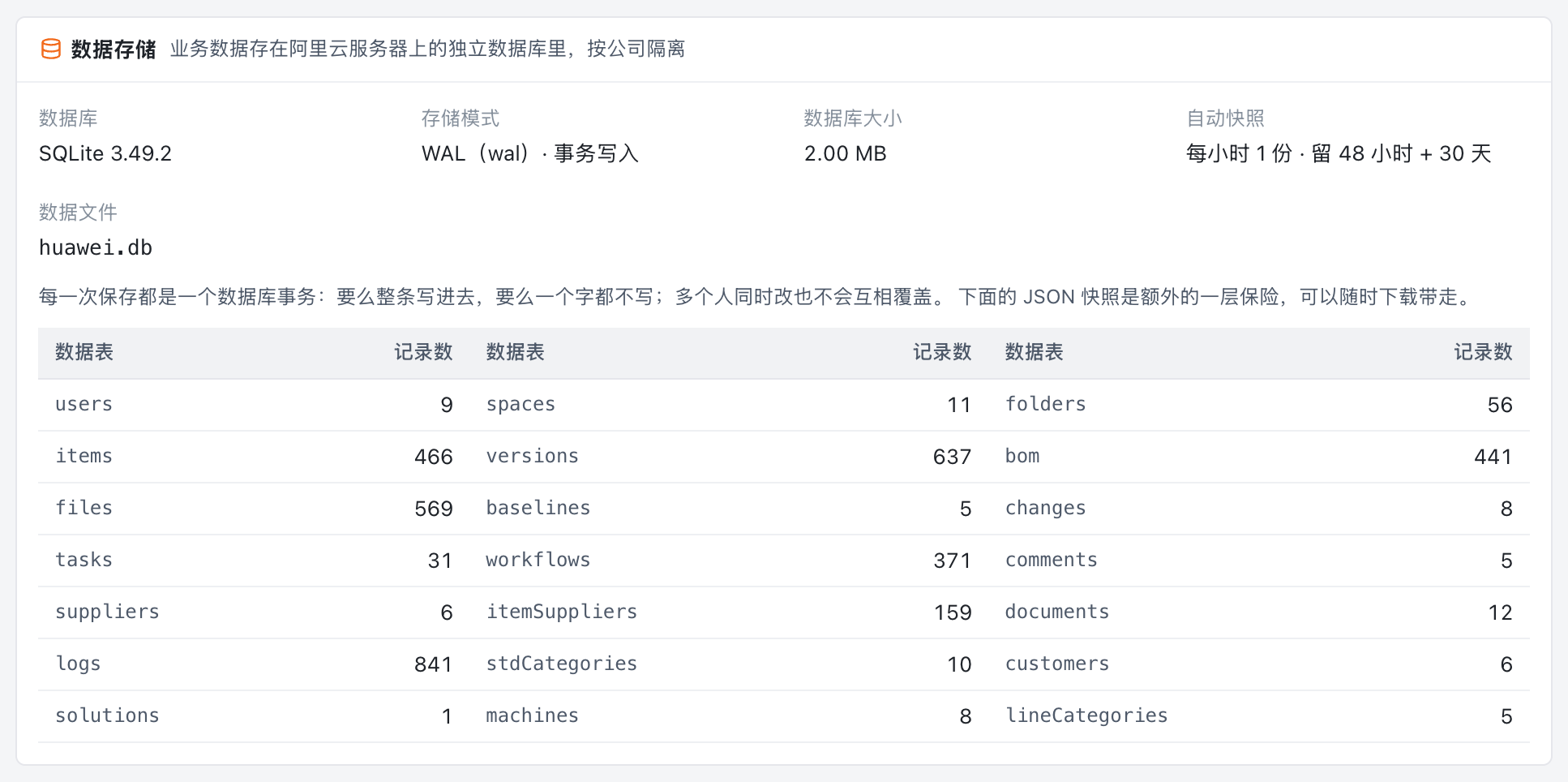Click the solutions table name

coord(107,715)
